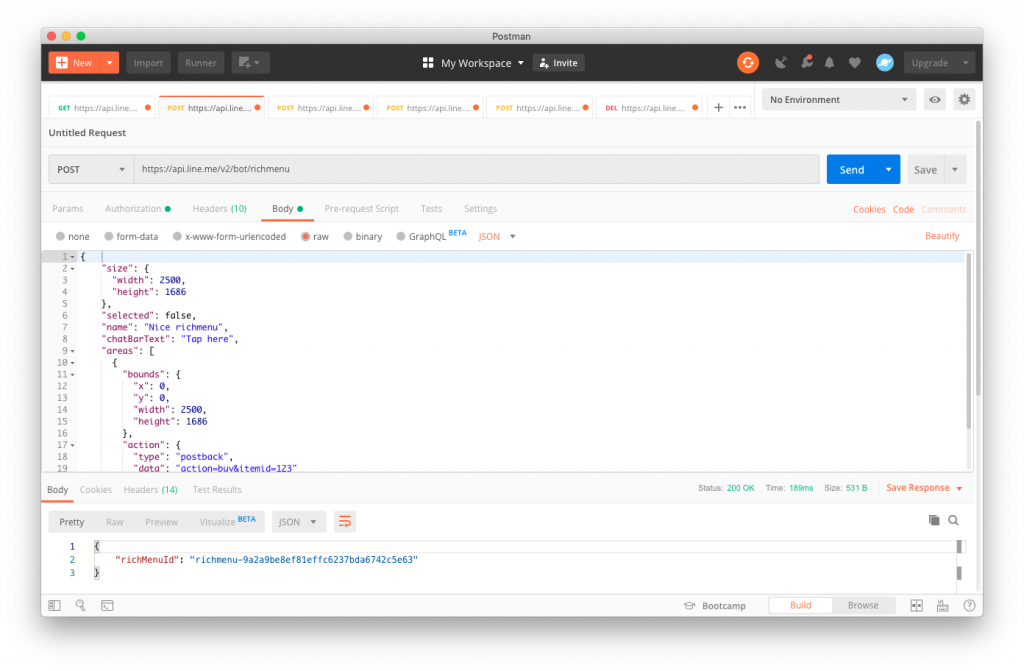Screen dimensions: 1024x671
Task: Switch to Browse mode
Action: (863, 606)
